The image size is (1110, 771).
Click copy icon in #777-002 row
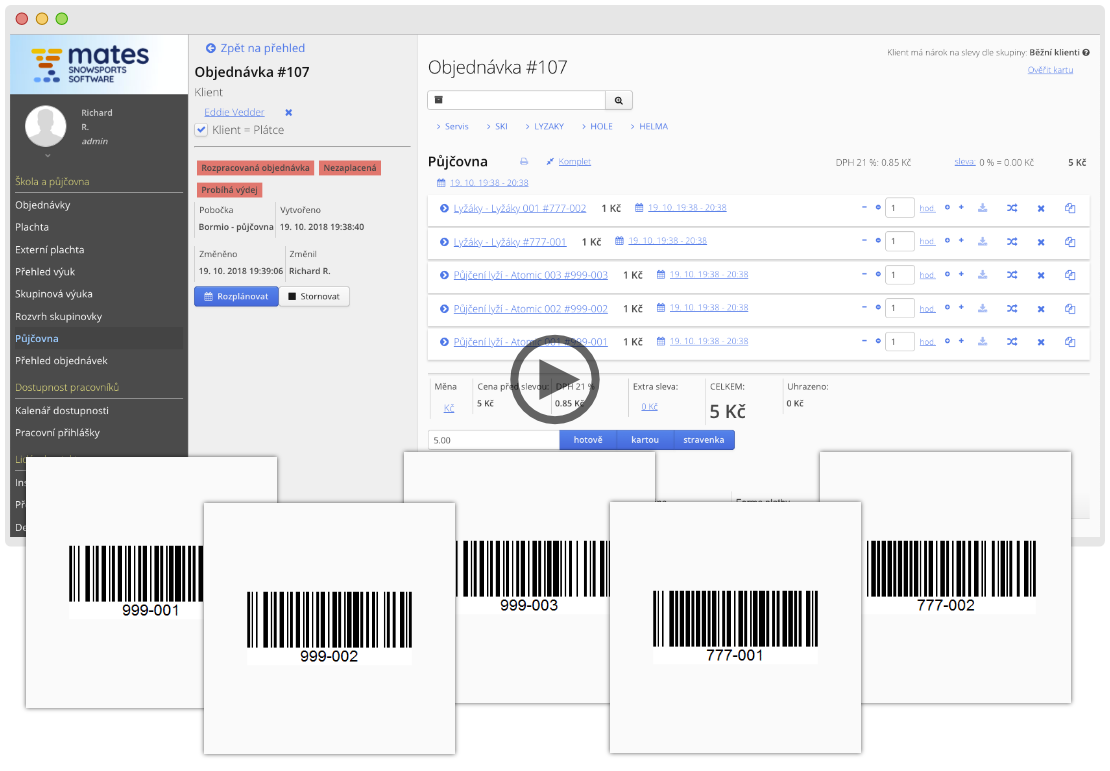pos(1070,208)
